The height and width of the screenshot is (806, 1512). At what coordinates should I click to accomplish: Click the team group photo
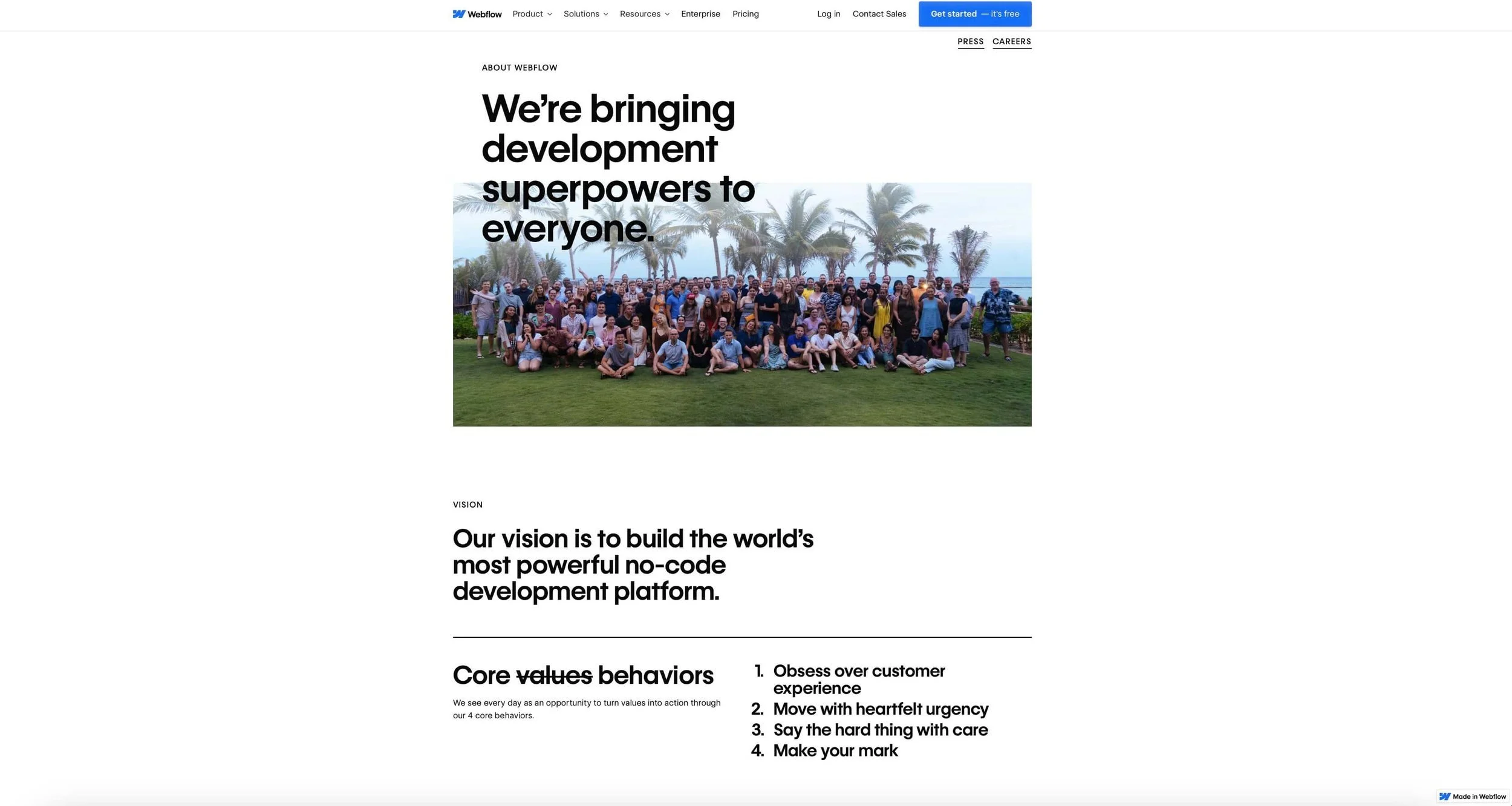741,327
